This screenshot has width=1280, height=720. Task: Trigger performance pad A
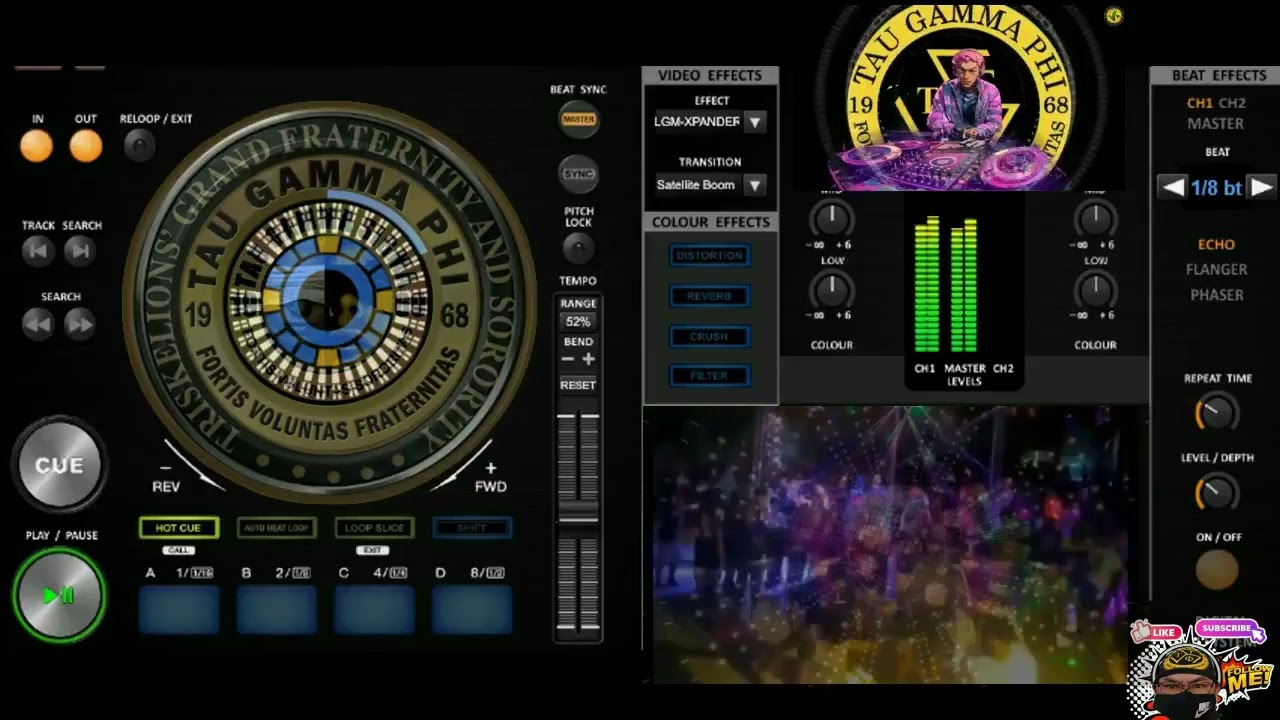click(179, 610)
